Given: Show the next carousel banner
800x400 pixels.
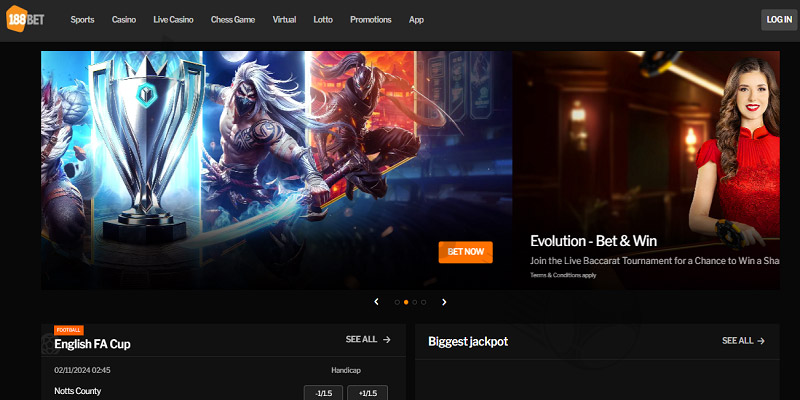Looking at the screenshot, I should pos(444,302).
